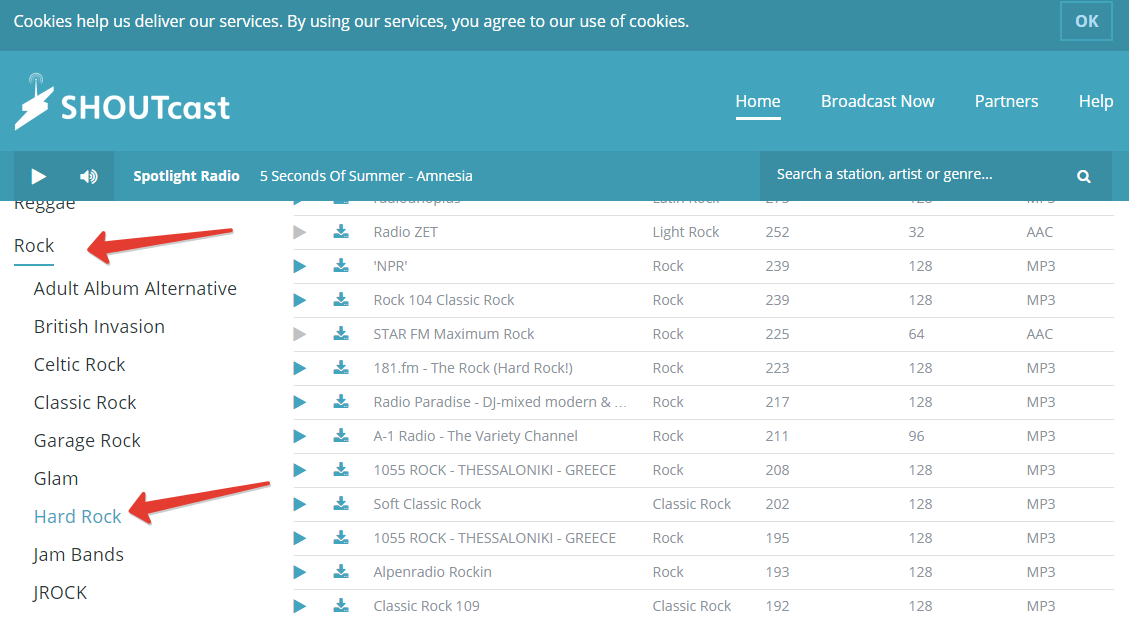The height and width of the screenshot is (619, 1129).
Task: Download Alpenradio Rockin playlist
Action: pos(341,571)
